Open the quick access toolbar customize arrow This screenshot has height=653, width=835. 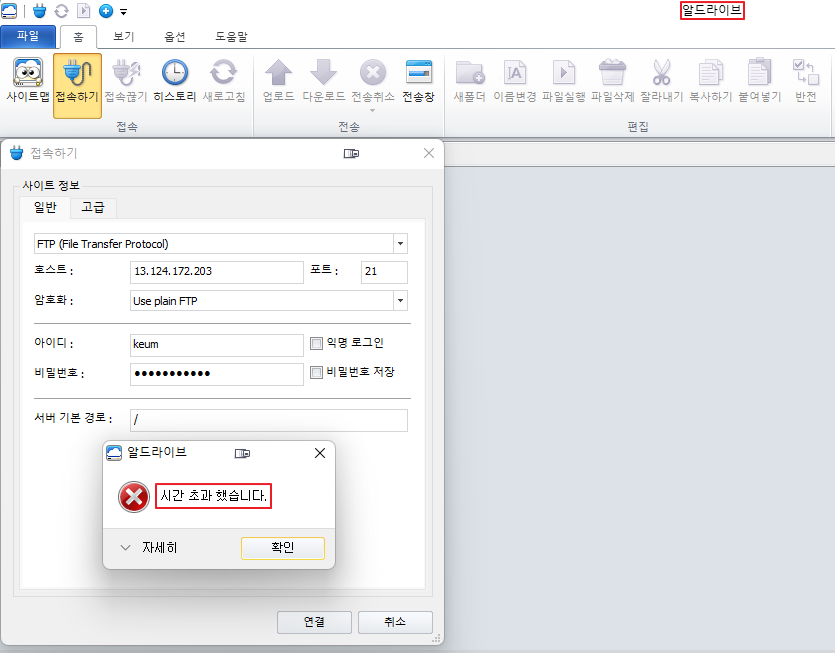click(124, 11)
